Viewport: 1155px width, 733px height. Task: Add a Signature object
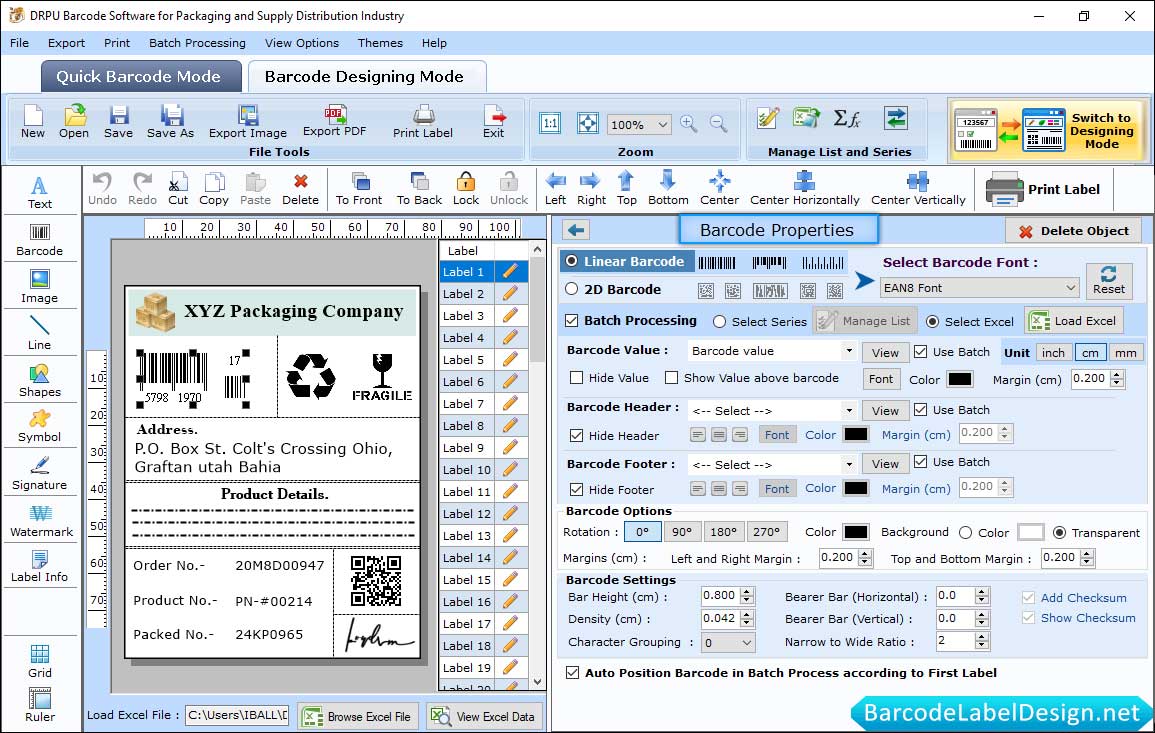[x=40, y=474]
